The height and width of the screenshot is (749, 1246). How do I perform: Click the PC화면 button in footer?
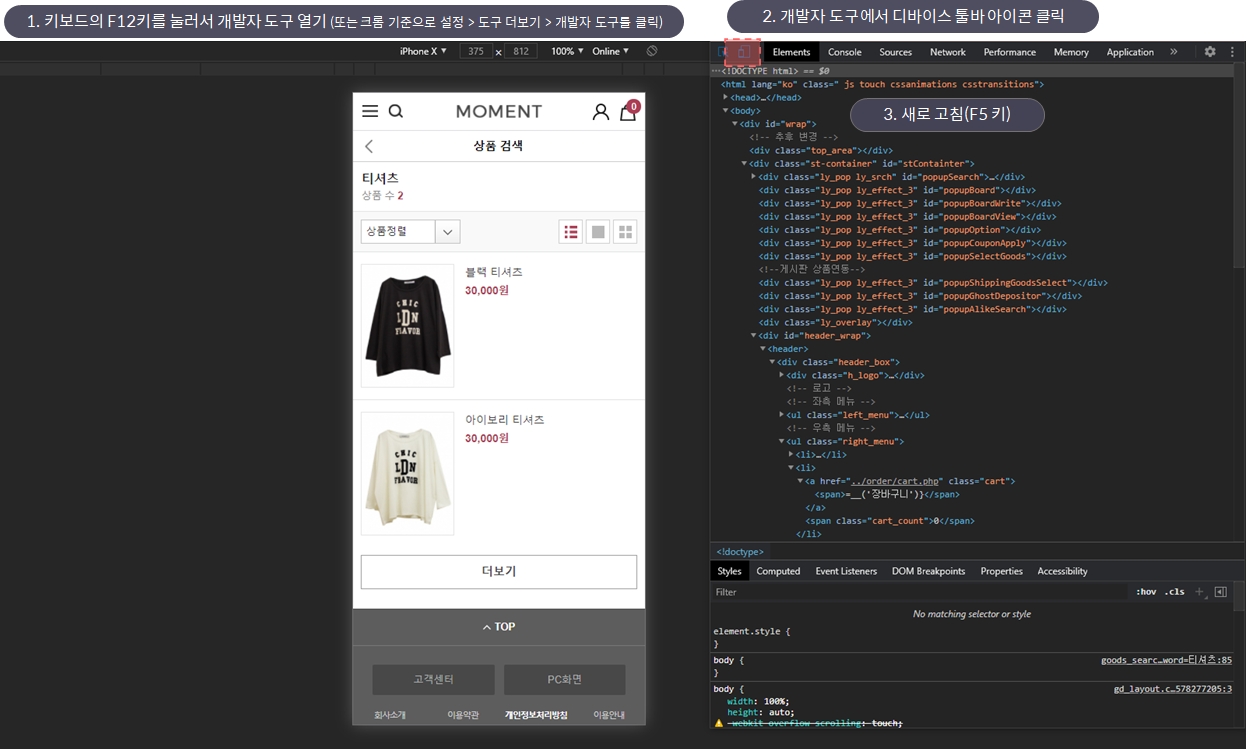tap(564, 680)
